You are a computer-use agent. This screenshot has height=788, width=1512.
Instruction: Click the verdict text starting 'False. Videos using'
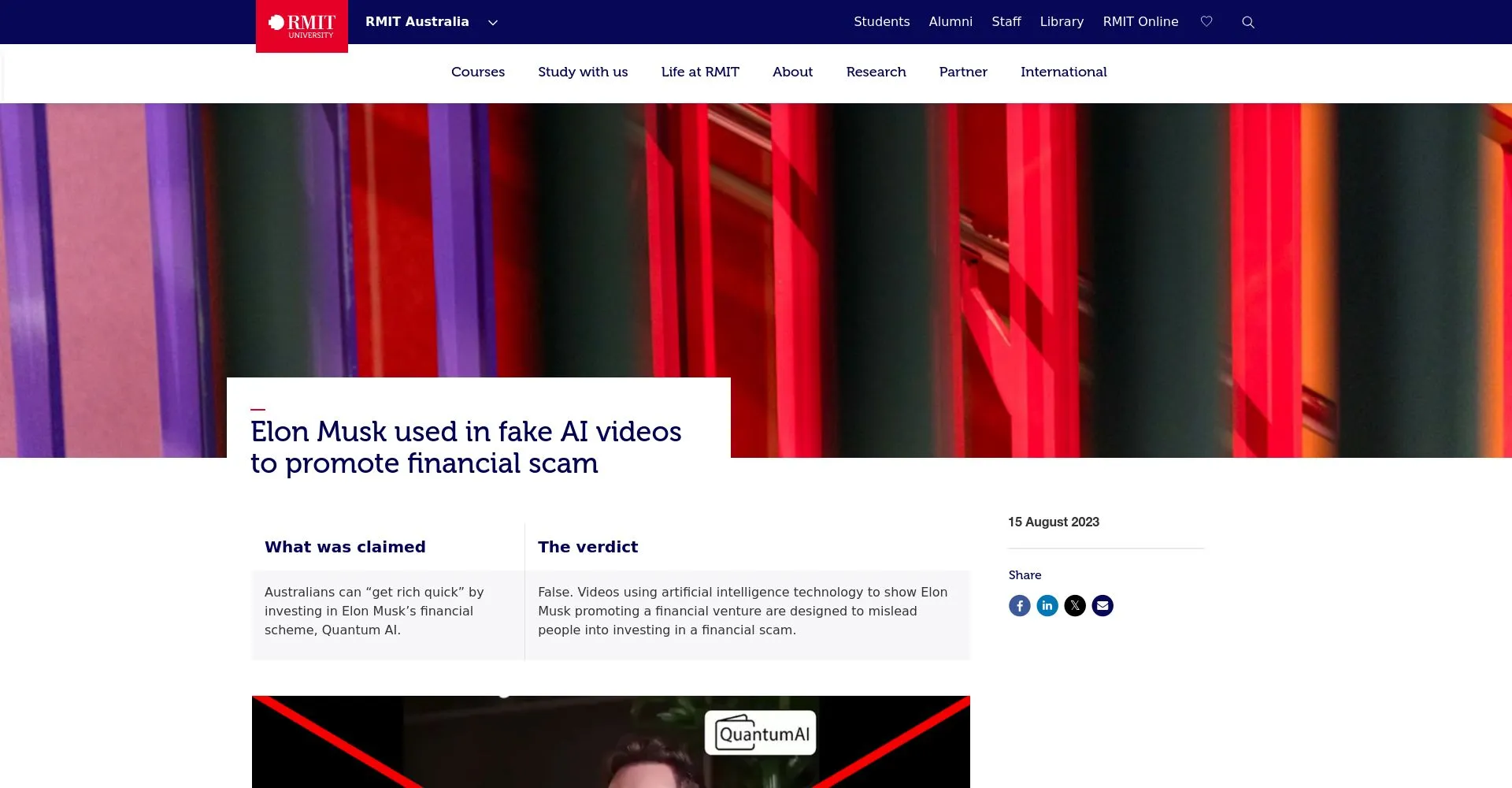[743, 611]
